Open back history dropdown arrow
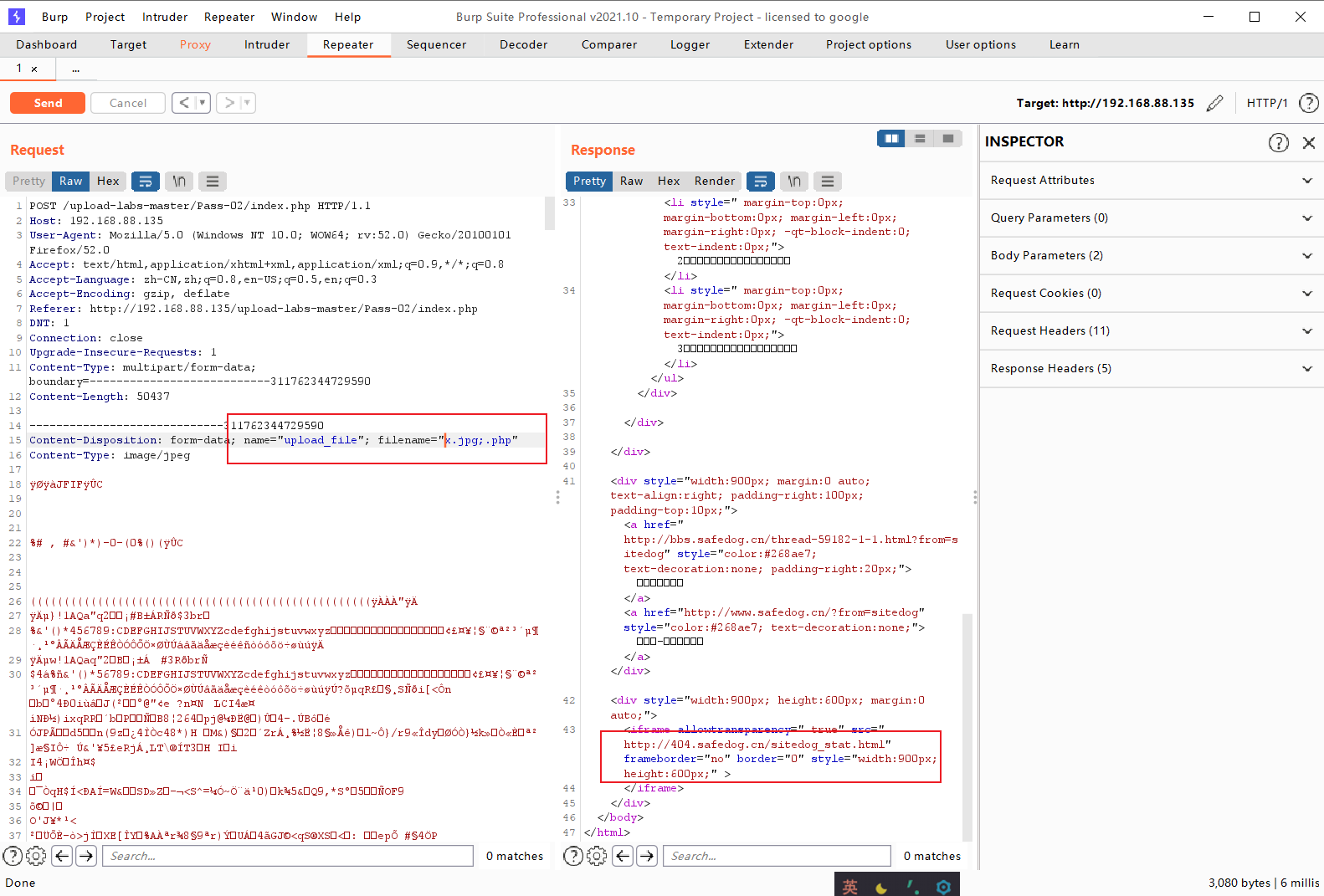The image size is (1324, 896). (203, 103)
